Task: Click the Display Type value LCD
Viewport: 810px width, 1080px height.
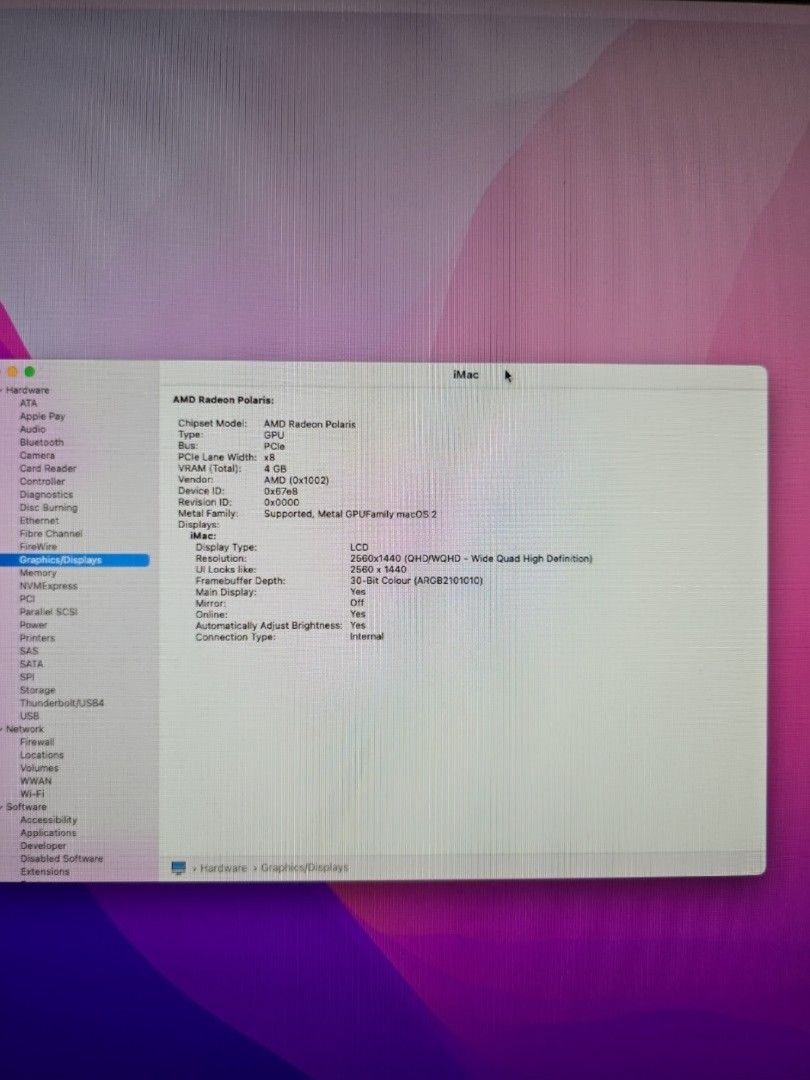Action: point(359,548)
